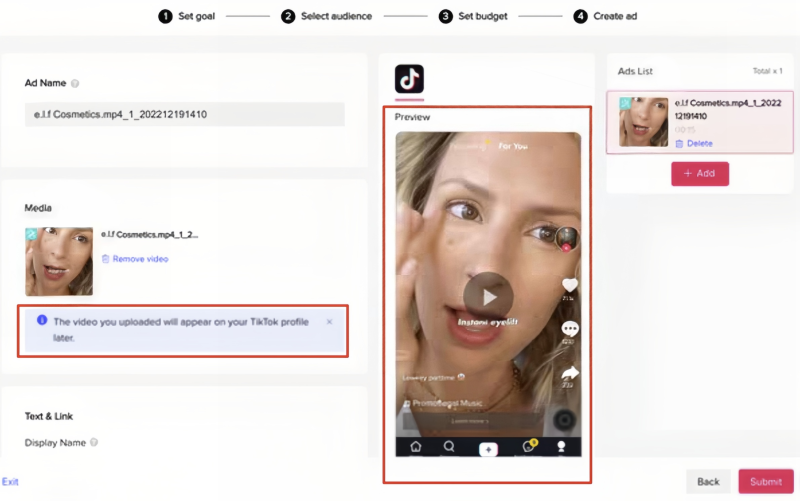The height and width of the screenshot is (501, 800).
Task: Tap the search magnifier in preview nav
Action: tap(449, 446)
